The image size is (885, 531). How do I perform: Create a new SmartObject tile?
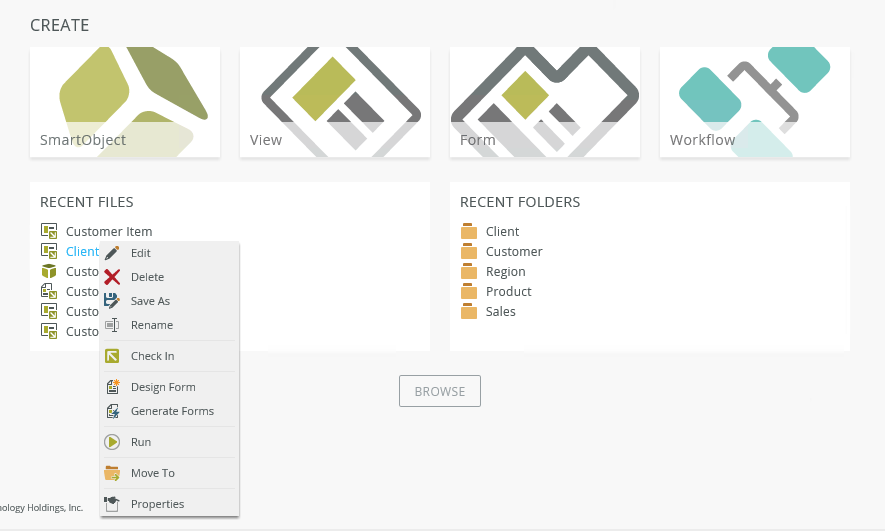pos(125,102)
